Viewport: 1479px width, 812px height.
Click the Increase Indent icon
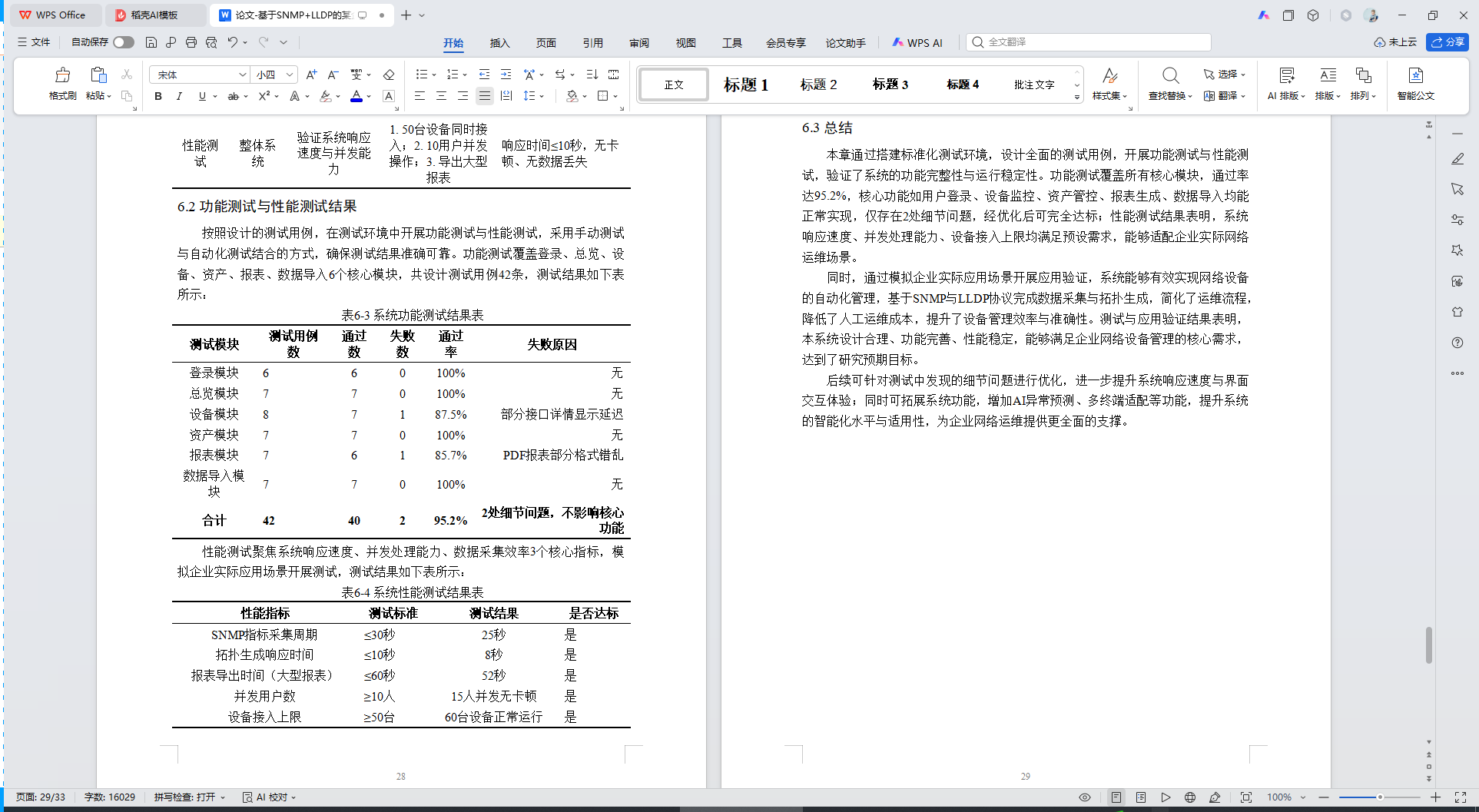tap(506, 75)
